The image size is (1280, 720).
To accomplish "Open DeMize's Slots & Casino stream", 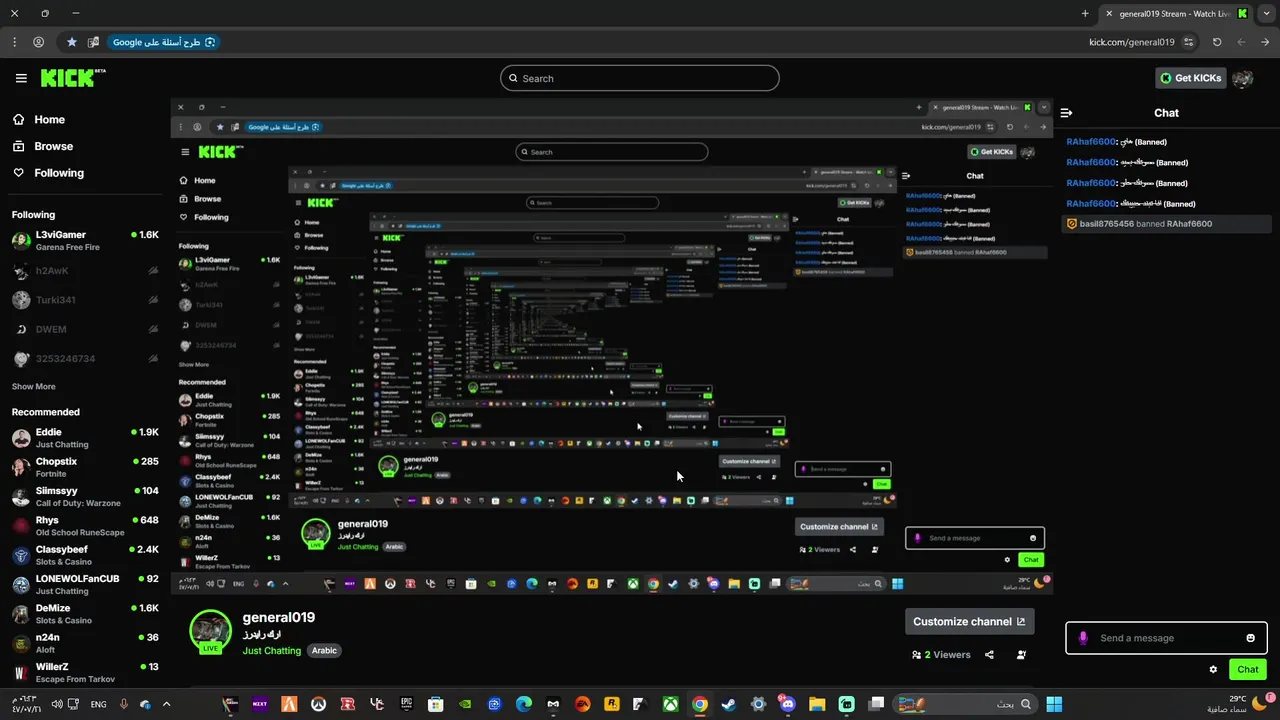I will (85, 613).
